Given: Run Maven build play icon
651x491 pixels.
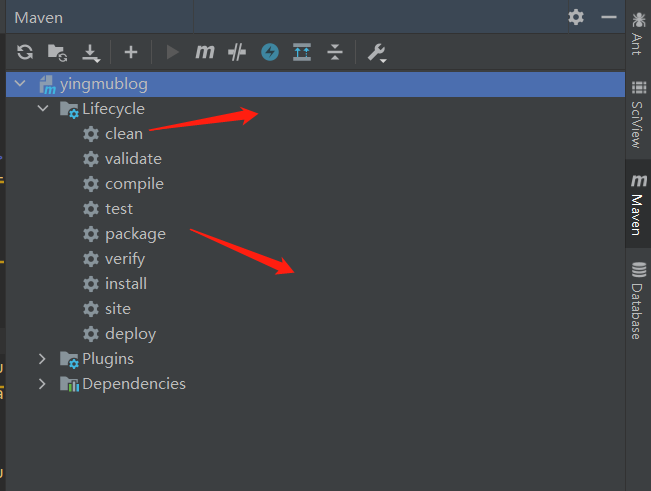Looking at the screenshot, I should 172,52.
